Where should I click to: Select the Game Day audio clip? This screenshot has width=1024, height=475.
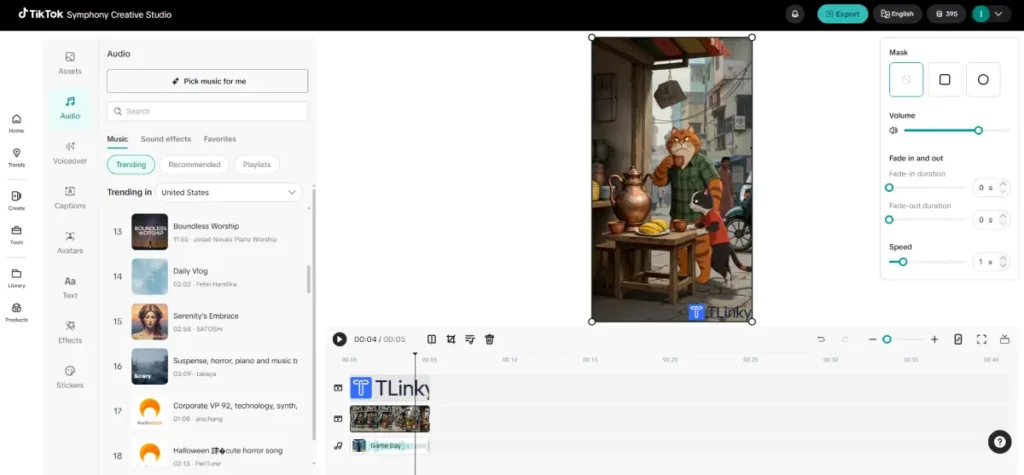click(x=389, y=446)
